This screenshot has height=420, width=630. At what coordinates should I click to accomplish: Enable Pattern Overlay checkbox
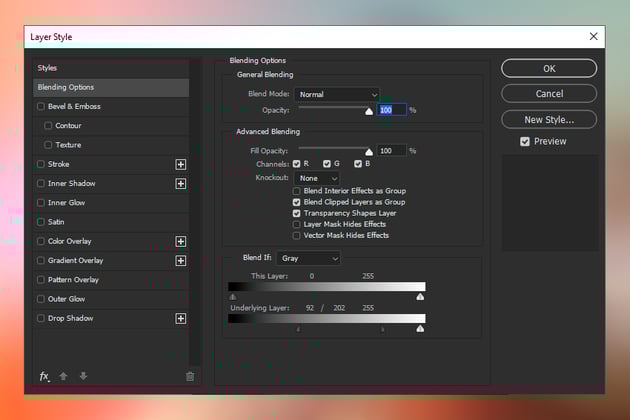41,280
